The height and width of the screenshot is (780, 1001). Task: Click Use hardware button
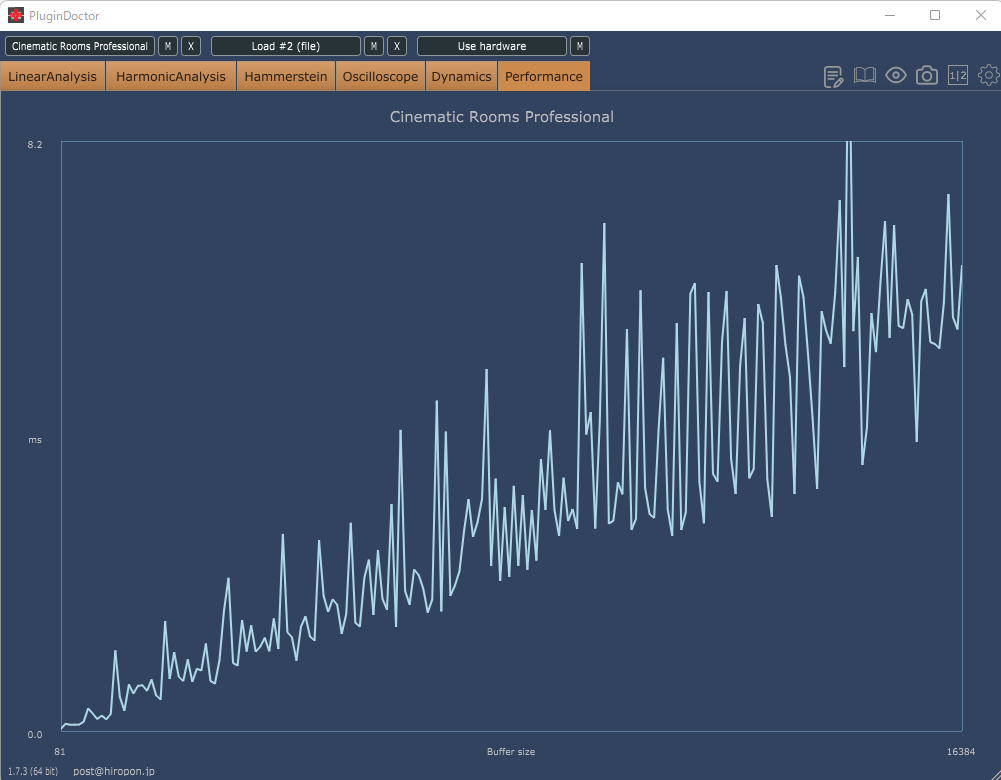click(x=492, y=46)
